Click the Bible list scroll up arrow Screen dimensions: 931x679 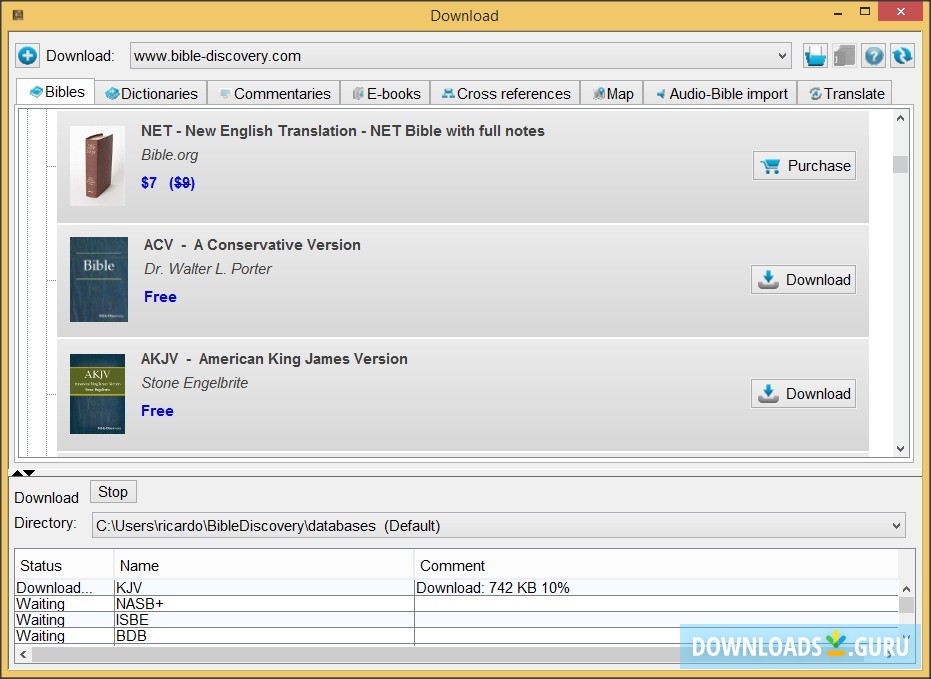[x=900, y=118]
